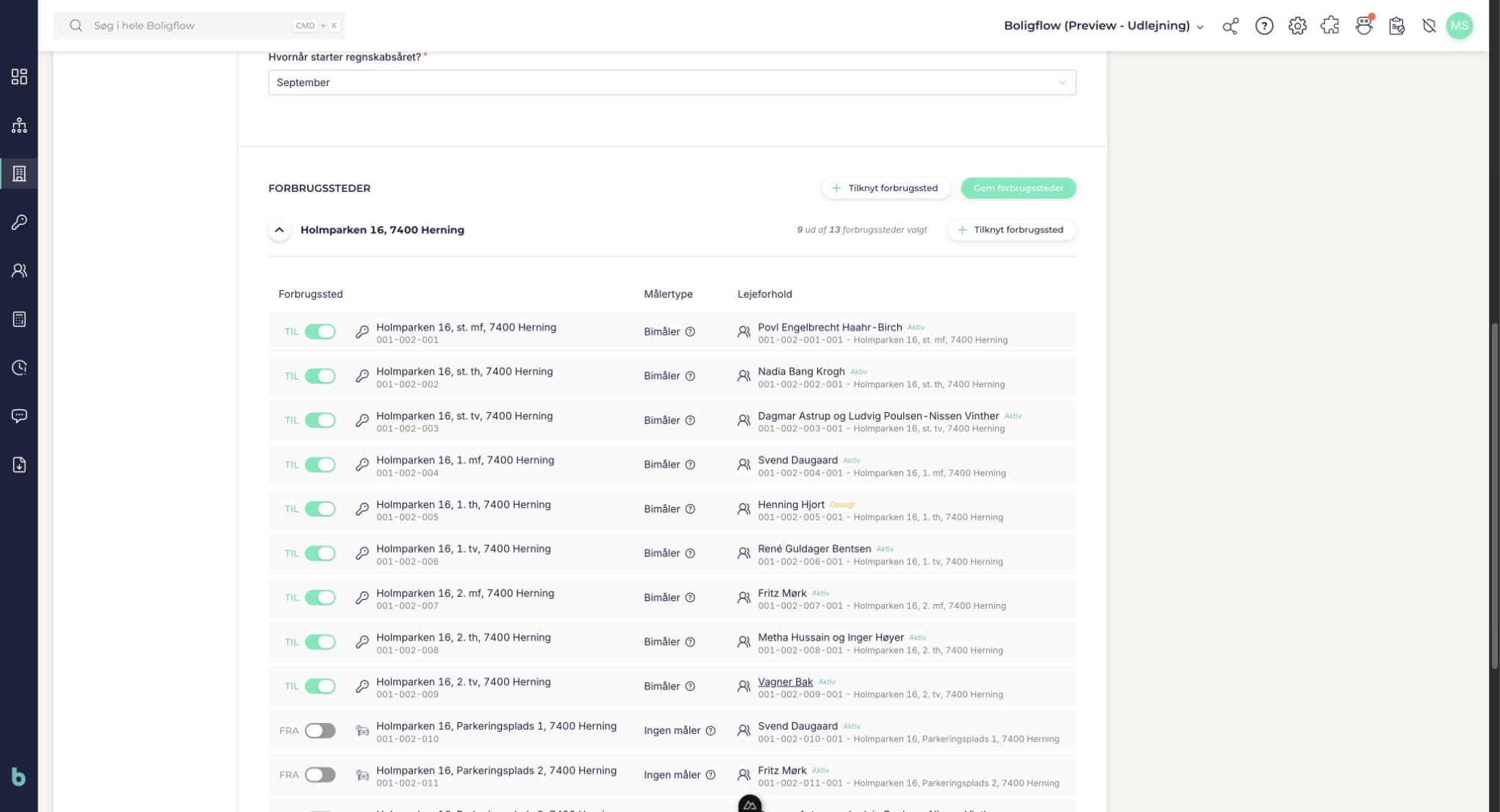Click tenant name Metha Hussain og Inger Høyer
This screenshot has height=812, width=1500.
point(830,637)
